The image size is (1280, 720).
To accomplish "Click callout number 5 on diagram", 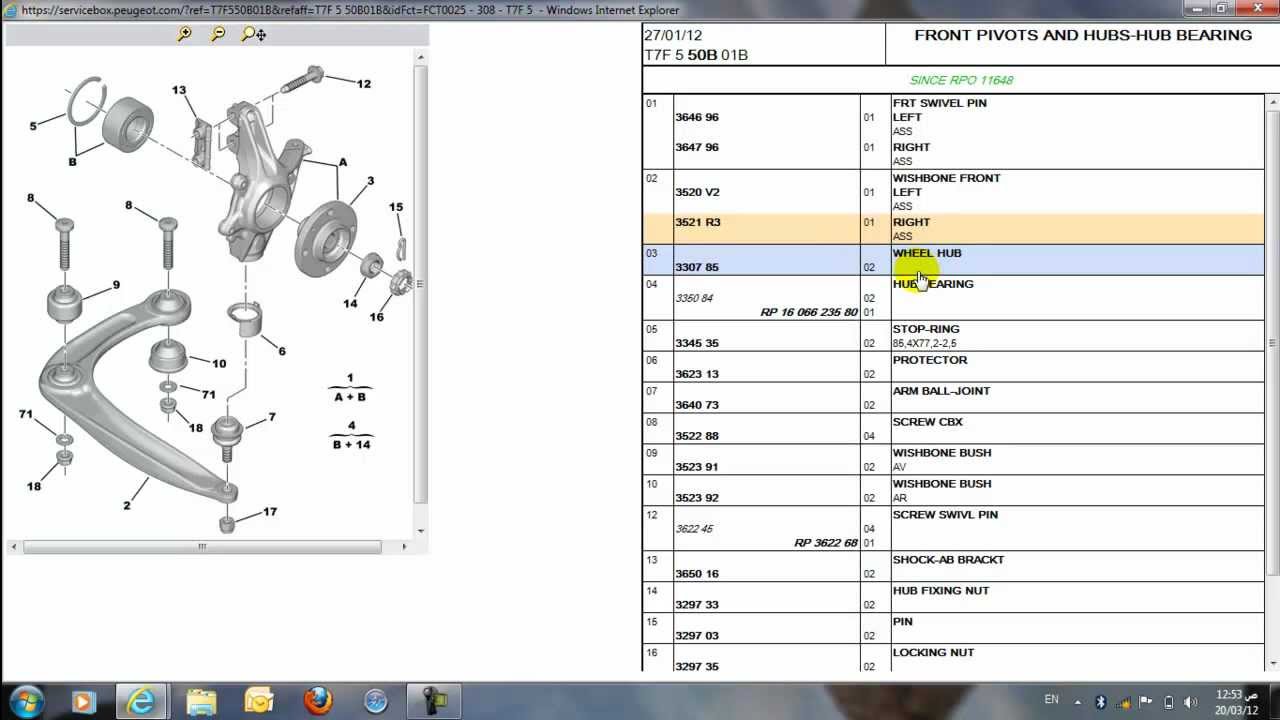I will (33, 126).
